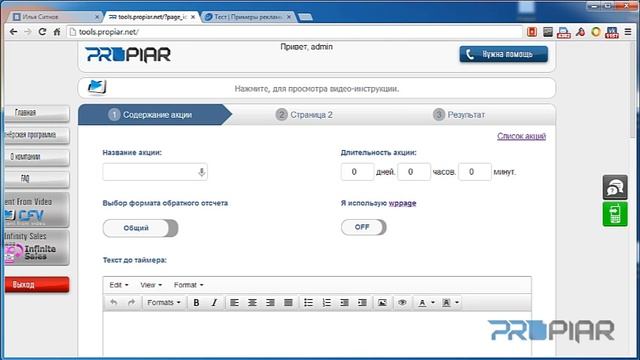The width and height of the screenshot is (640, 360).
Task: Open the chat support widget icon
Action: pos(615,187)
